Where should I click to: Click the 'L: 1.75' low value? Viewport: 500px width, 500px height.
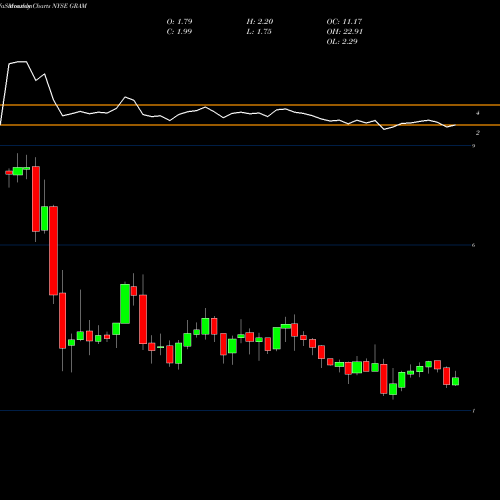(x=259, y=32)
